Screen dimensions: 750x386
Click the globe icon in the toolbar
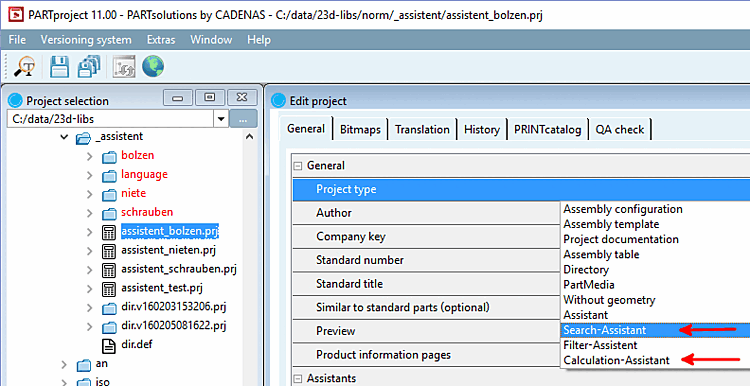153,66
